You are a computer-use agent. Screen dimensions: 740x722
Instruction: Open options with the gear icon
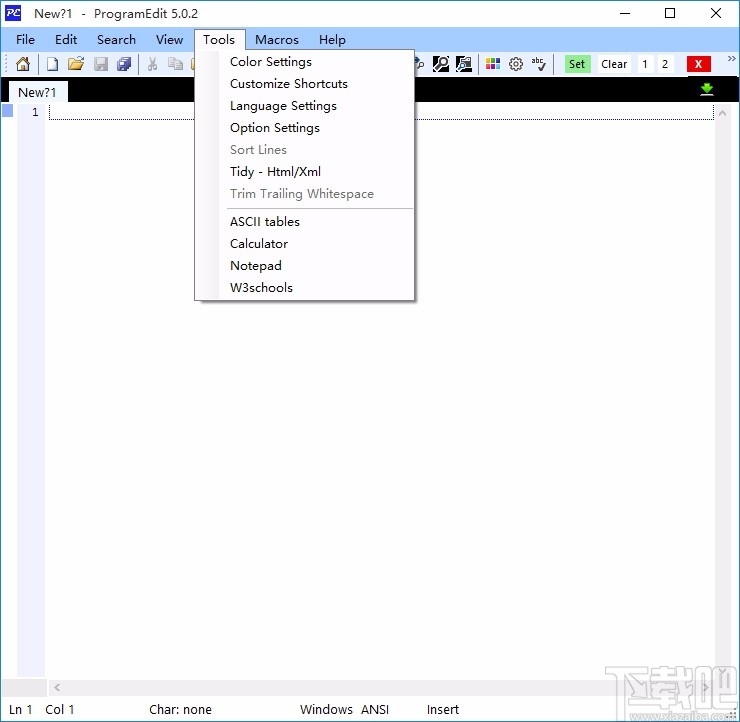(516, 64)
